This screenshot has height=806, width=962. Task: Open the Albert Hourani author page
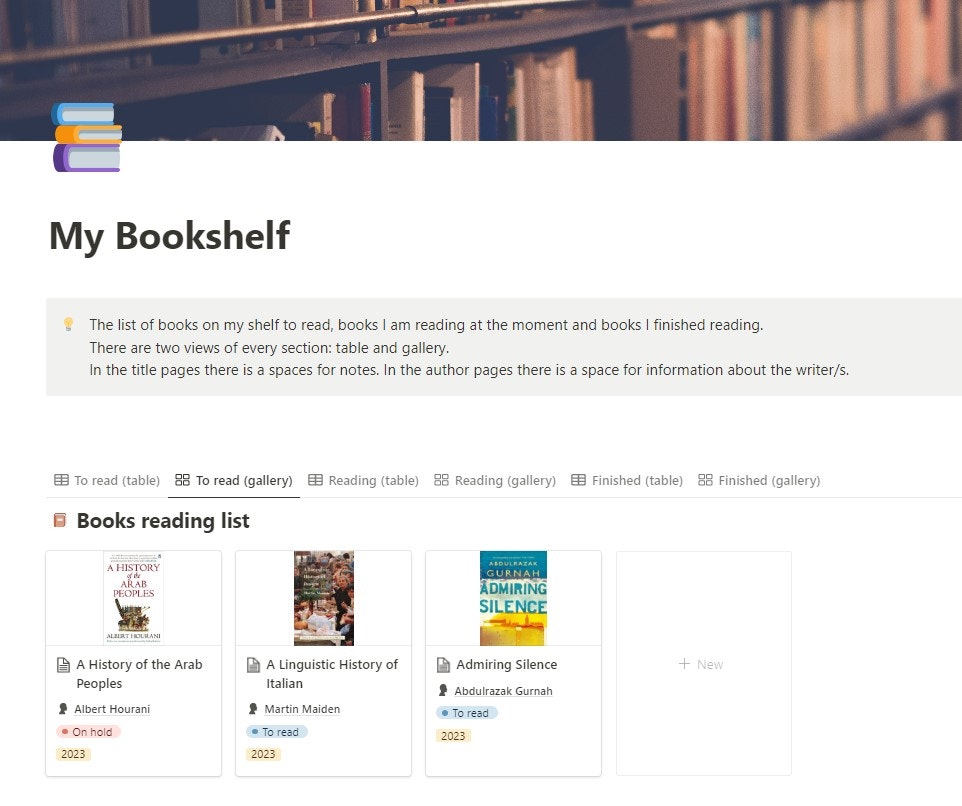coord(112,708)
